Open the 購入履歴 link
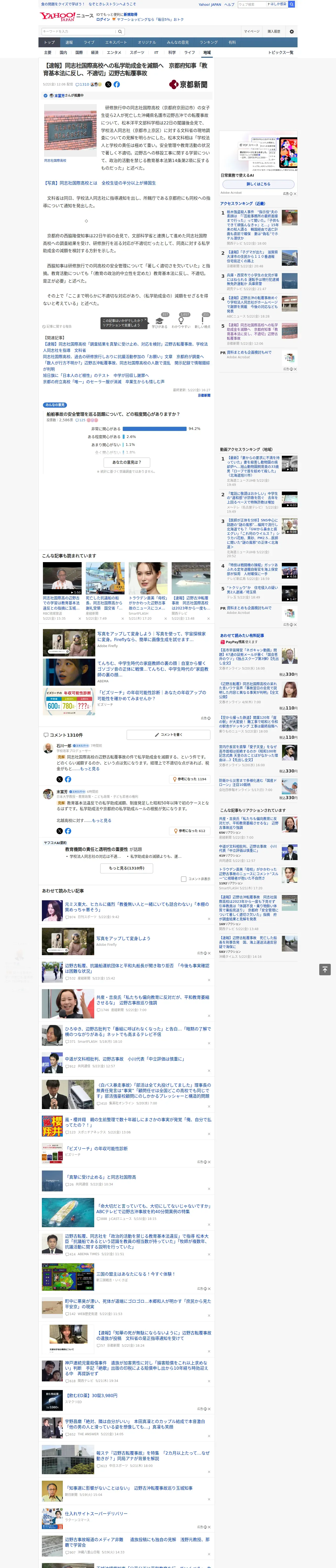336x1568 pixels. coord(274,32)
